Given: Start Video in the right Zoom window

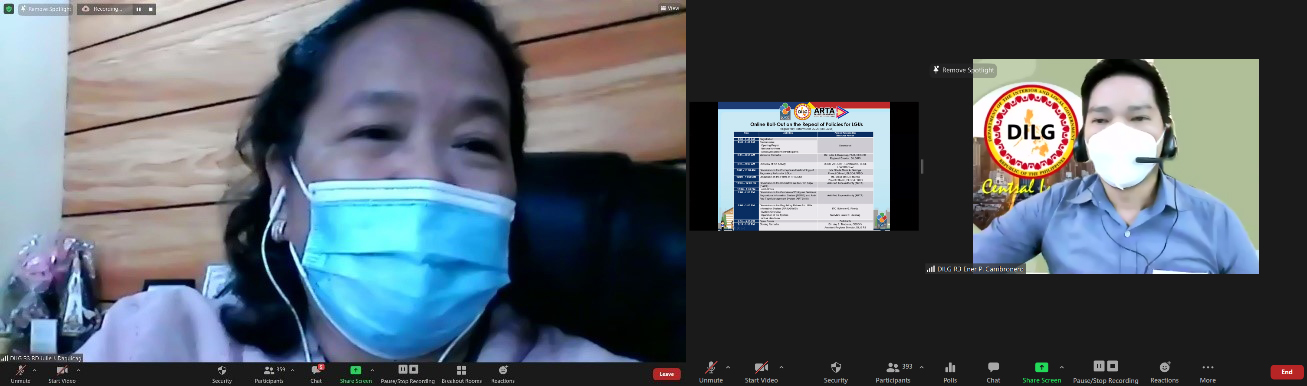Looking at the screenshot, I should pyautogui.click(x=762, y=373).
